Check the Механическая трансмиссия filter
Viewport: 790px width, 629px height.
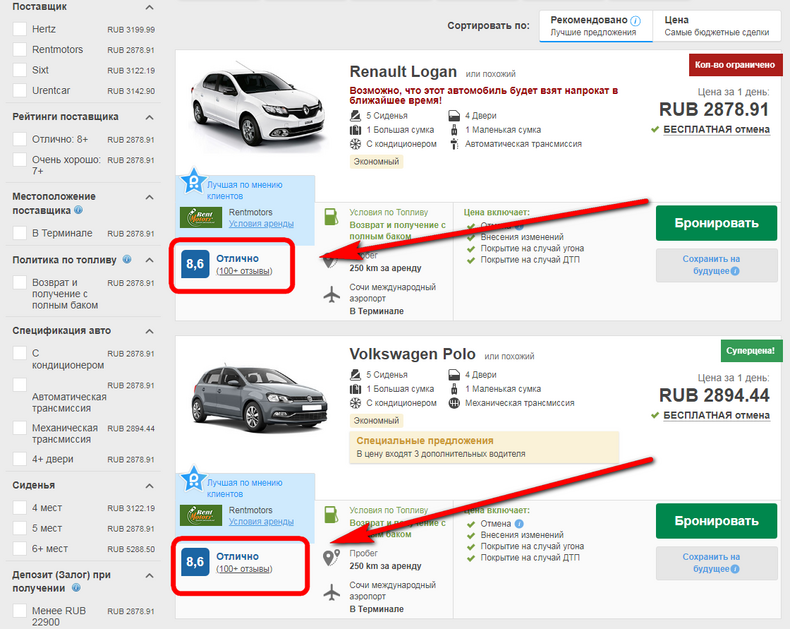(20, 428)
